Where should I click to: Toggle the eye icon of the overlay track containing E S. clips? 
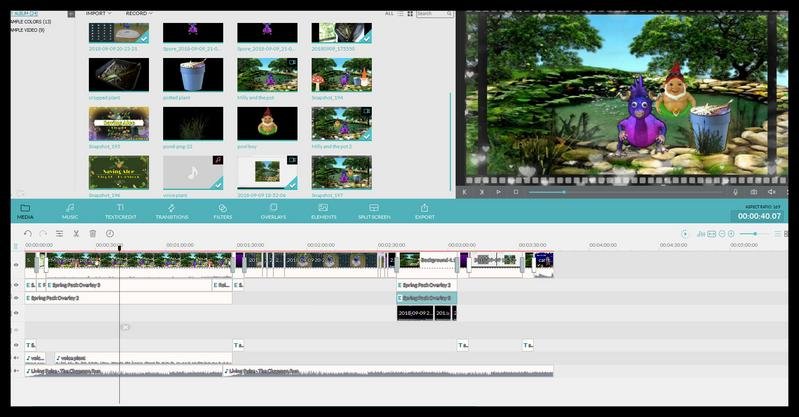[16, 285]
